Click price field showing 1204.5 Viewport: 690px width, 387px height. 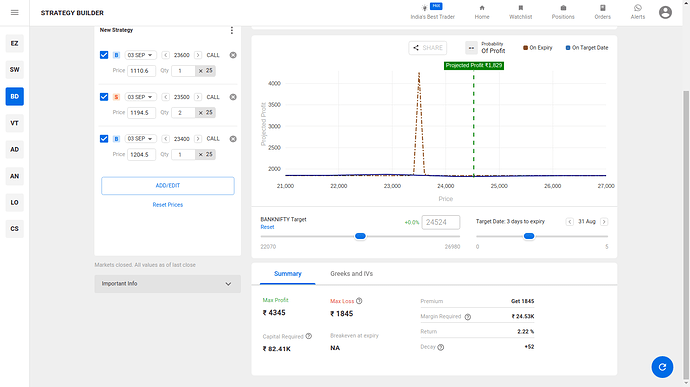[x=141, y=155]
